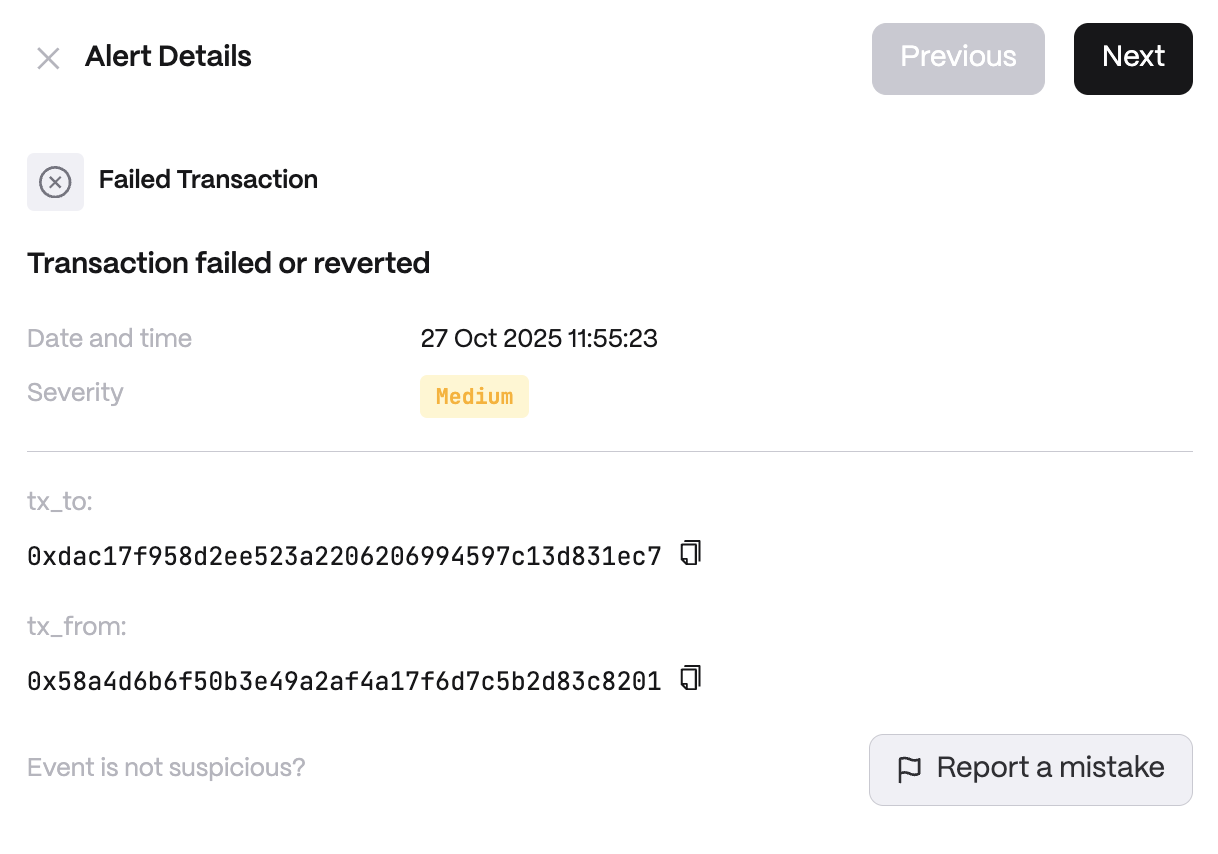
Task: Select the tx_to address 0xdac17f…1ec7
Action: (344, 556)
